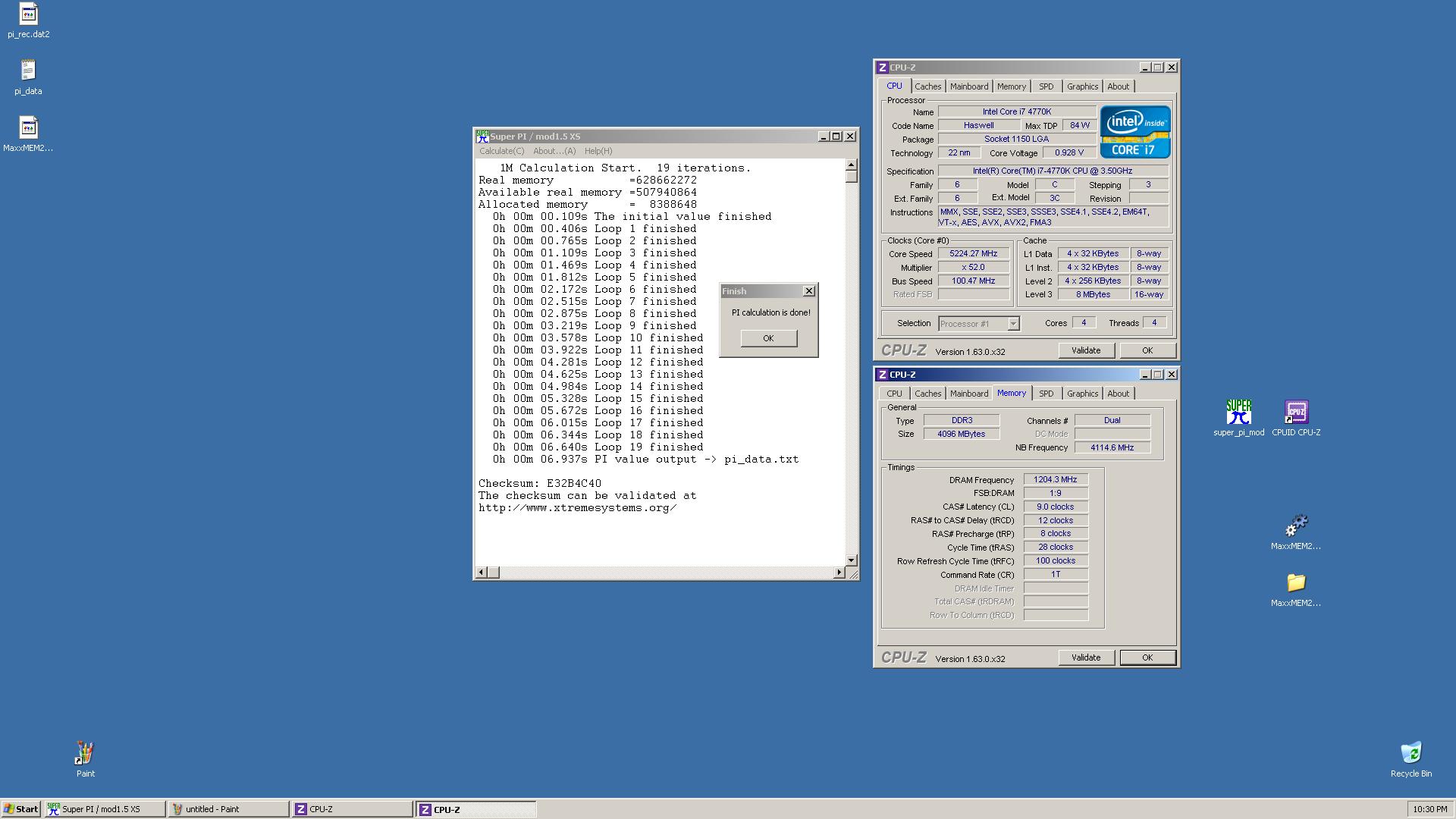Open Graphics tab in upper CPU-Z window

click(1082, 86)
